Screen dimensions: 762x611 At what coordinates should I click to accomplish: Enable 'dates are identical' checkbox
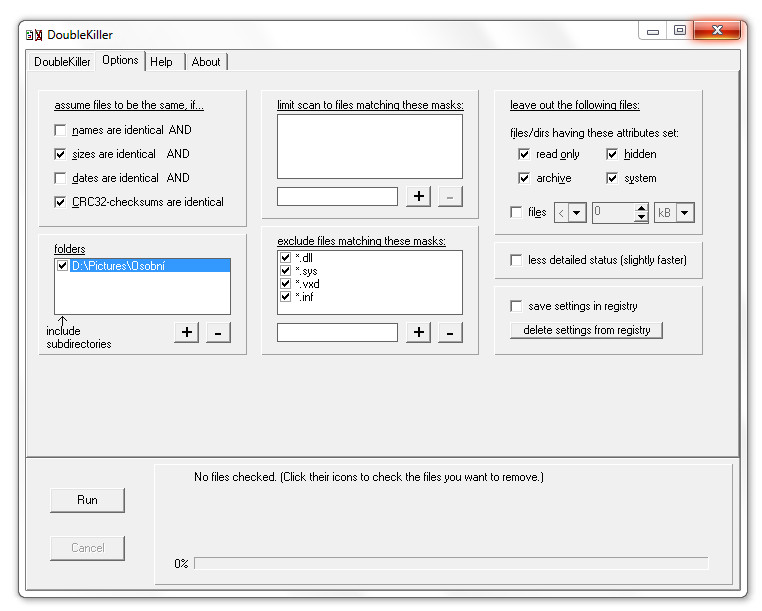click(60, 178)
